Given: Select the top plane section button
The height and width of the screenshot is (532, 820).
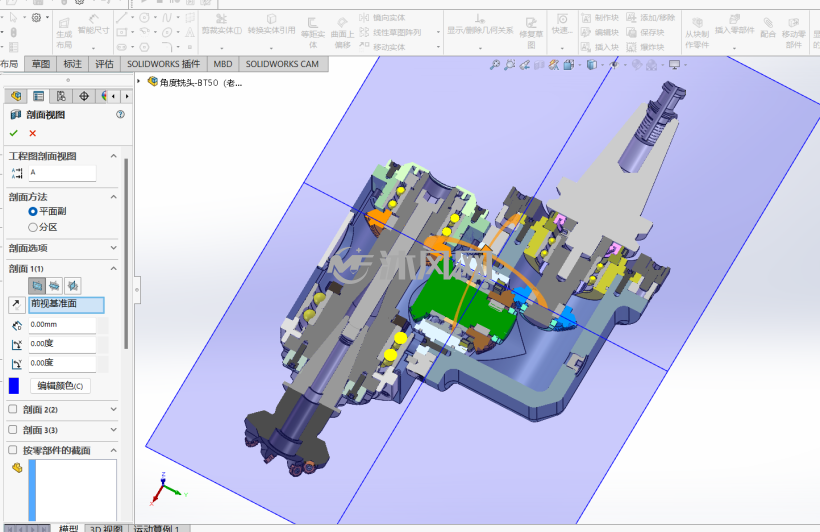Looking at the screenshot, I should [54, 286].
